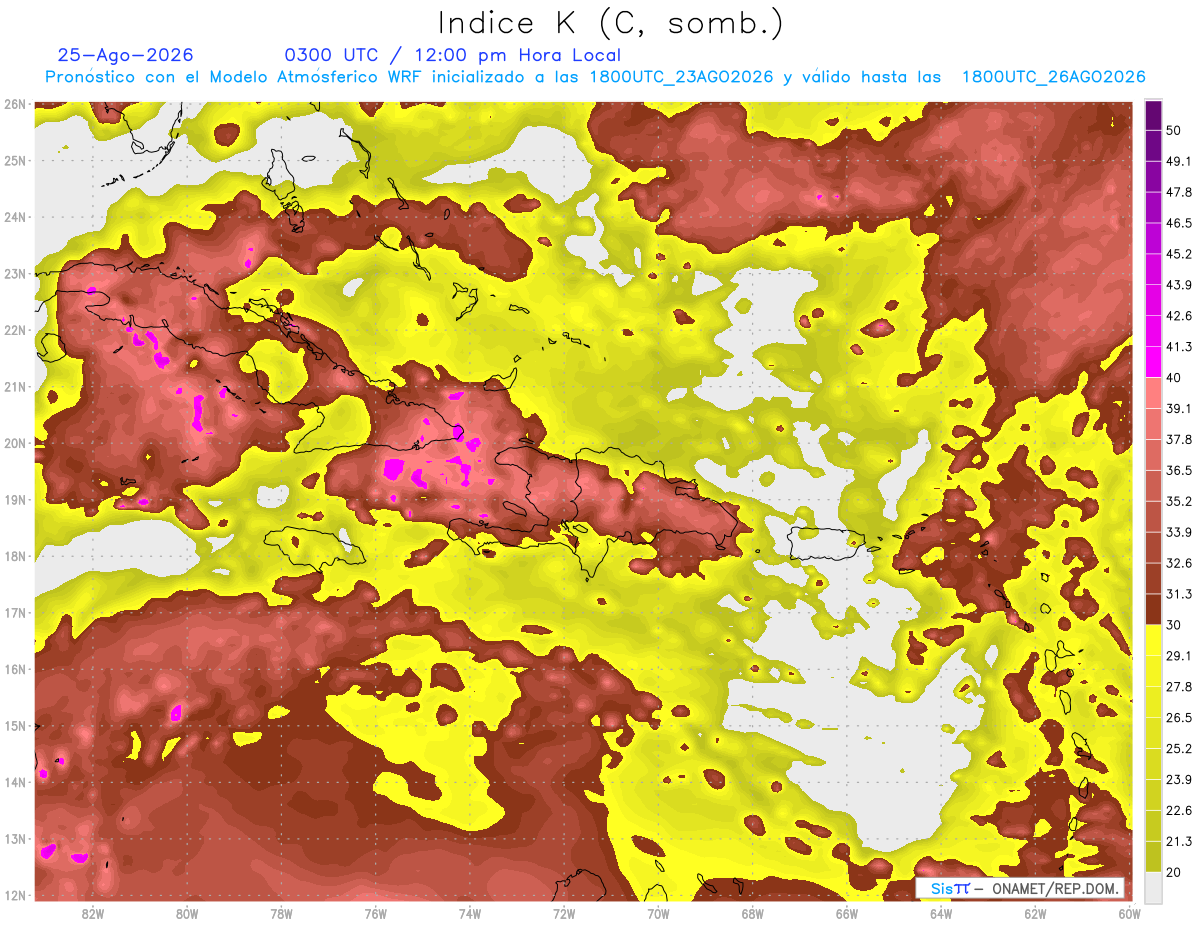The height and width of the screenshot is (927, 1200).
Task: Click the colorbar value '40'
Action: click(1175, 378)
